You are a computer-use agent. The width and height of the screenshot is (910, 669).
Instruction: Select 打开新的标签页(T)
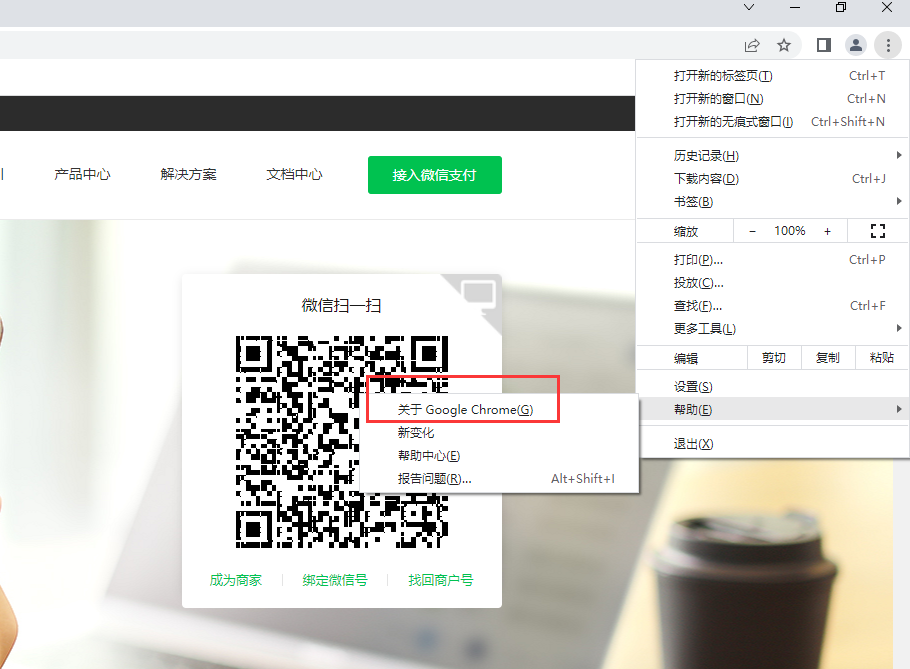[772, 75]
